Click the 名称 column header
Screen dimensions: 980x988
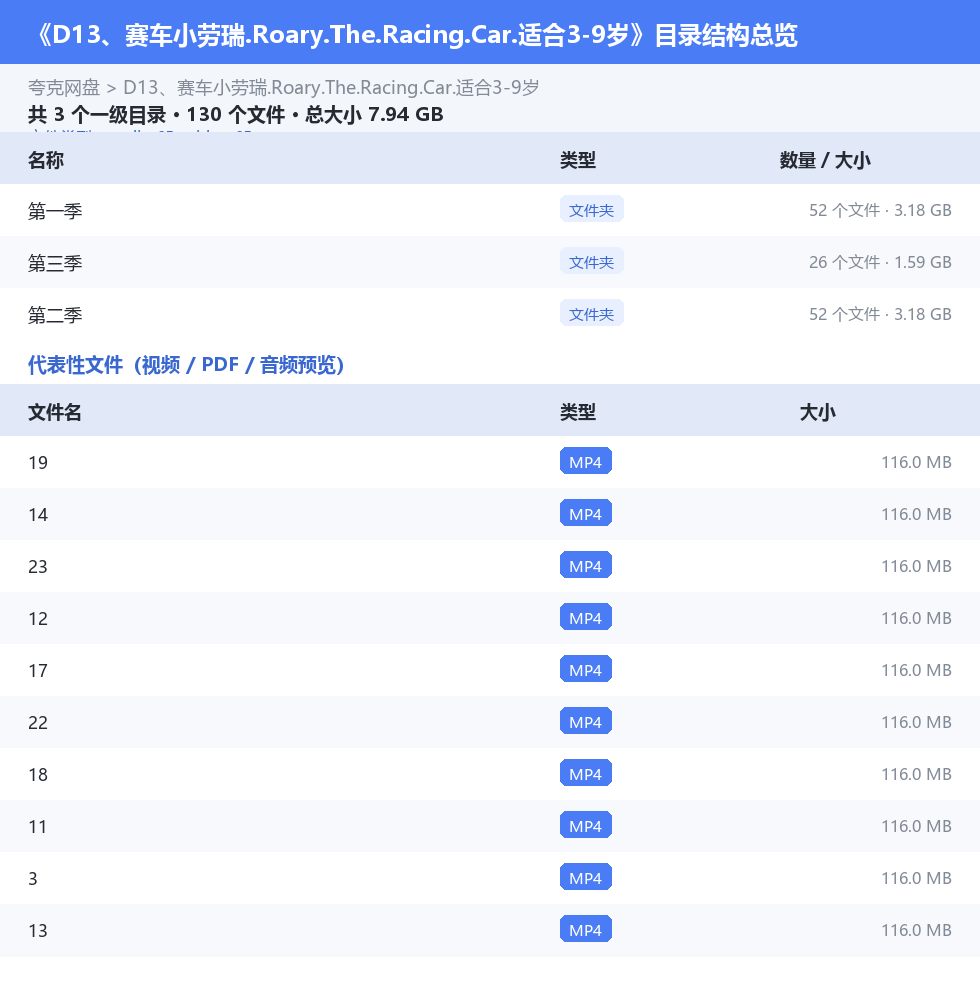click(x=46, y=161)
